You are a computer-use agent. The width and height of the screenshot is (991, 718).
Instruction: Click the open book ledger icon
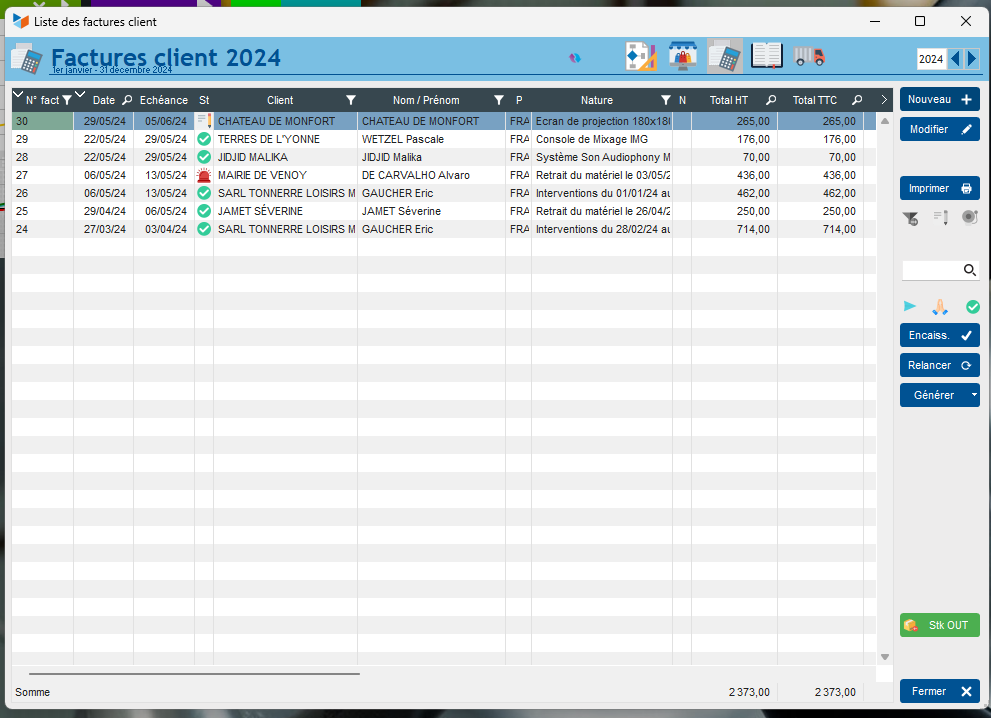pyautogui.click(x=767, y=57)
